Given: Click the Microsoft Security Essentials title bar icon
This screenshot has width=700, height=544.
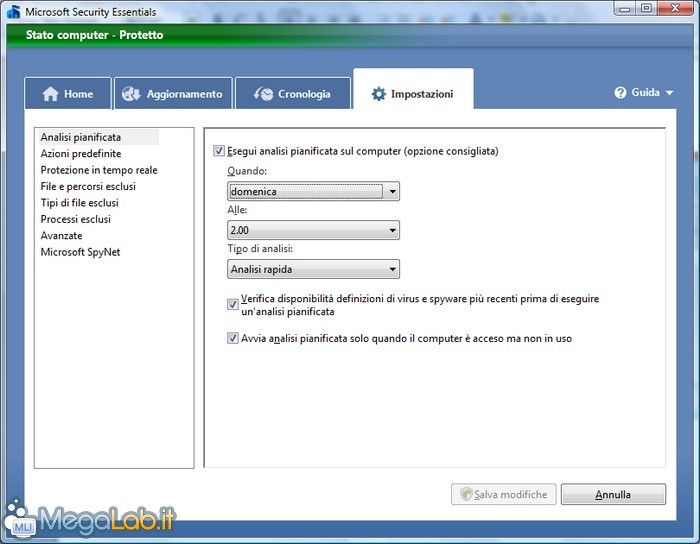Looking at the screenshot, I should [x=14, y=12].
